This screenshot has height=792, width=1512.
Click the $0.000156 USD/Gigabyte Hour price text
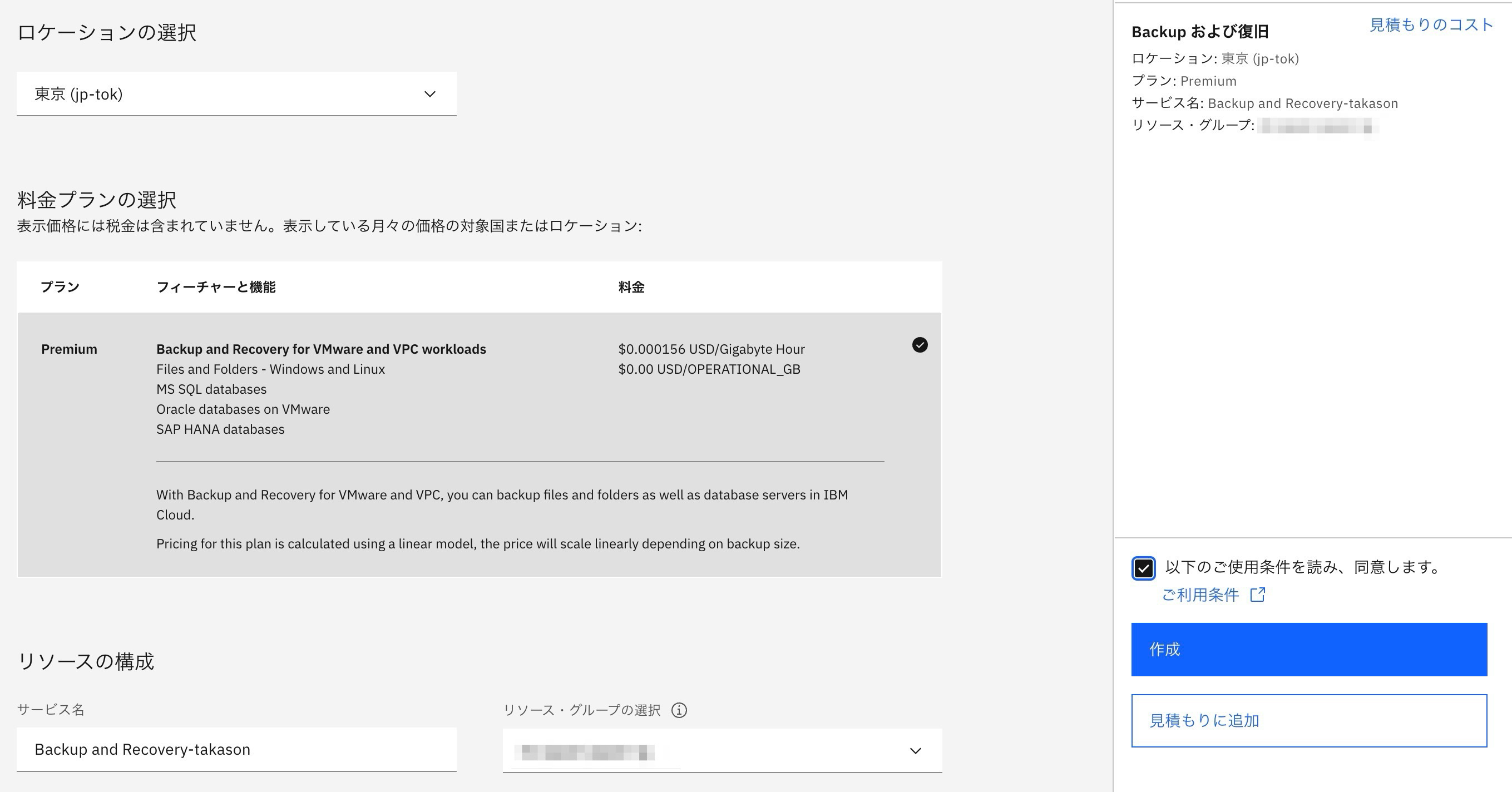click(x=711, y=349)
